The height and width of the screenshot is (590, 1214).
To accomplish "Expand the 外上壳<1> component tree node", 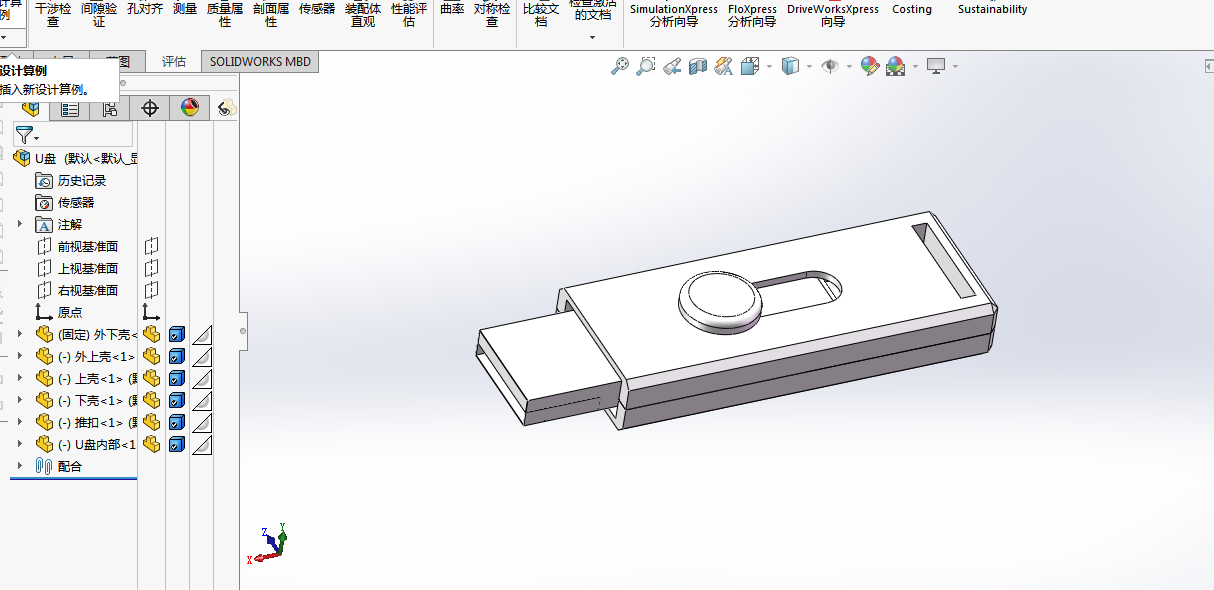I will click(x=19, y=356).
